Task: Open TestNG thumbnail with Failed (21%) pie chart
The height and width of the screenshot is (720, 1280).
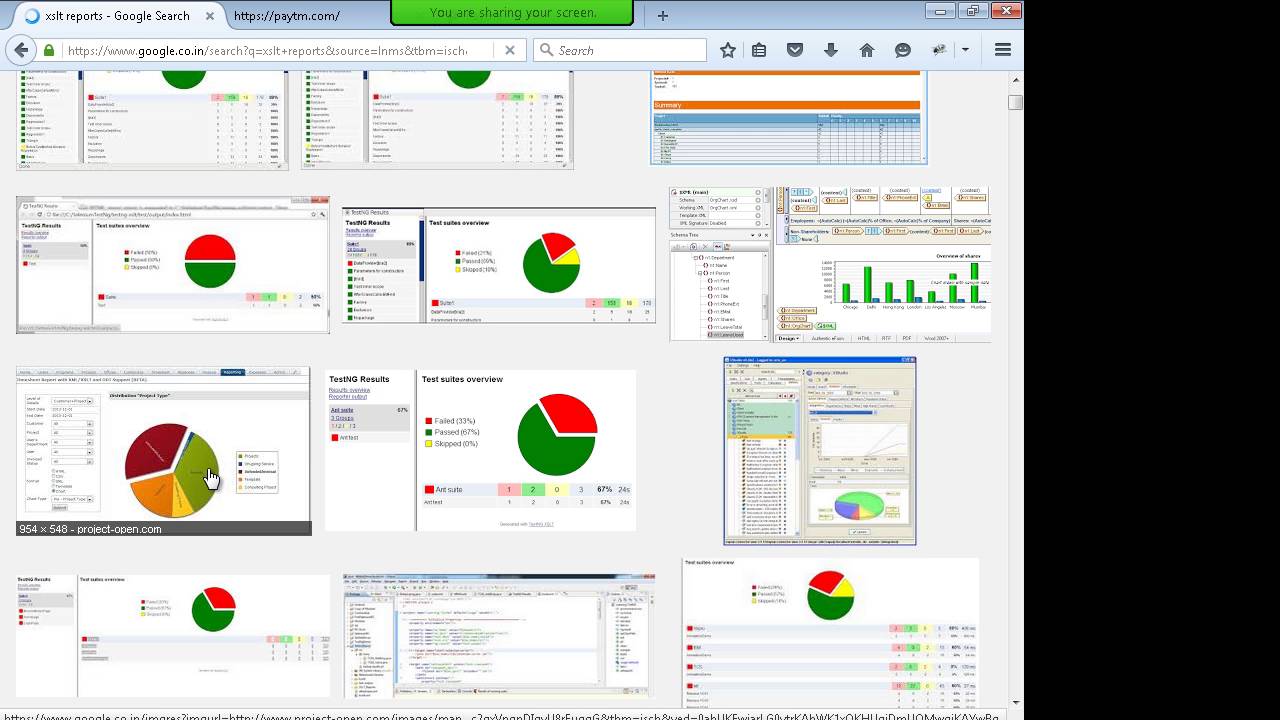Action: pyautogui.click(x=498, y=264)
